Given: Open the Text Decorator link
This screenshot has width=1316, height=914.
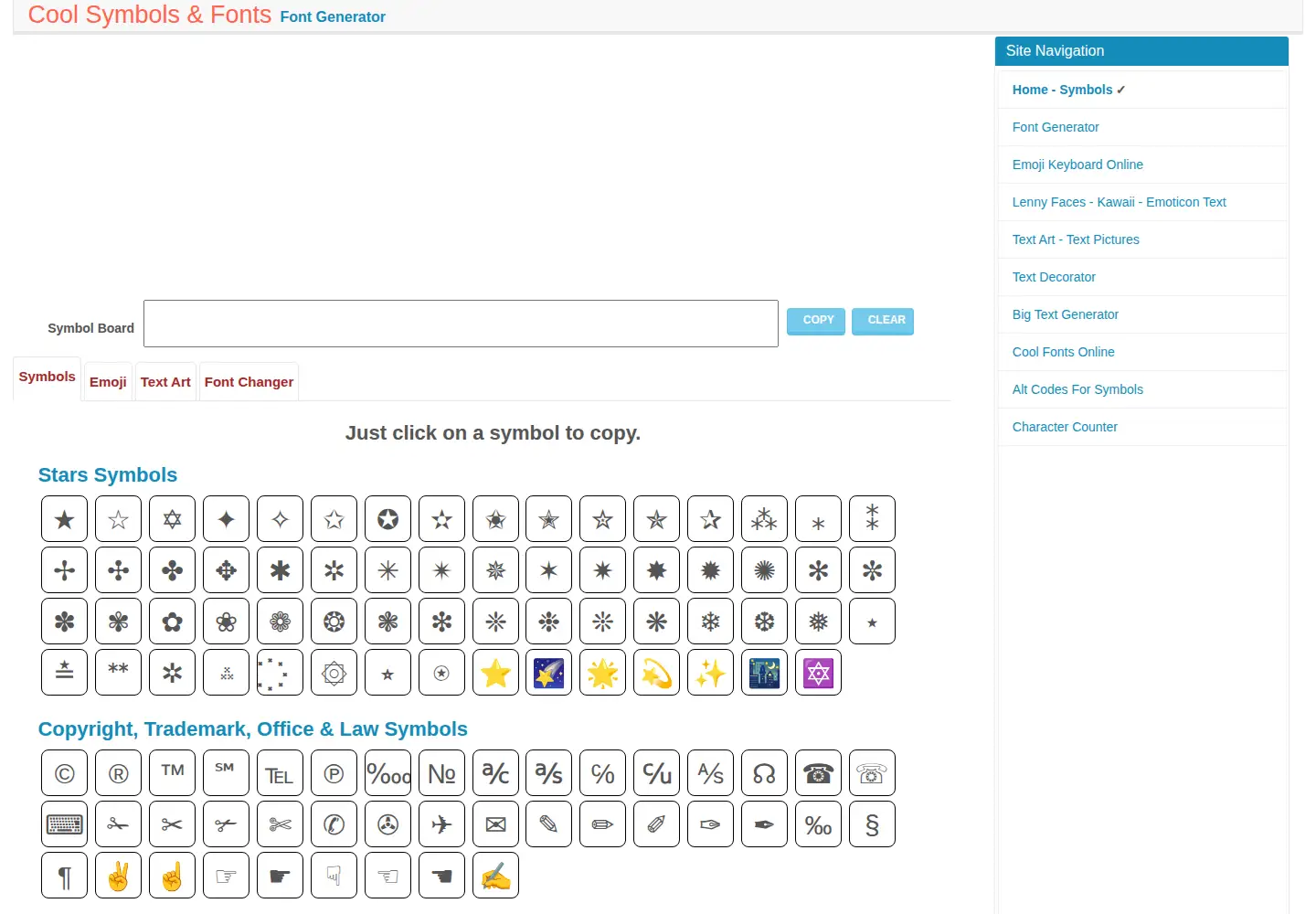Looking at the screenshot, I should pos(1054,277).
